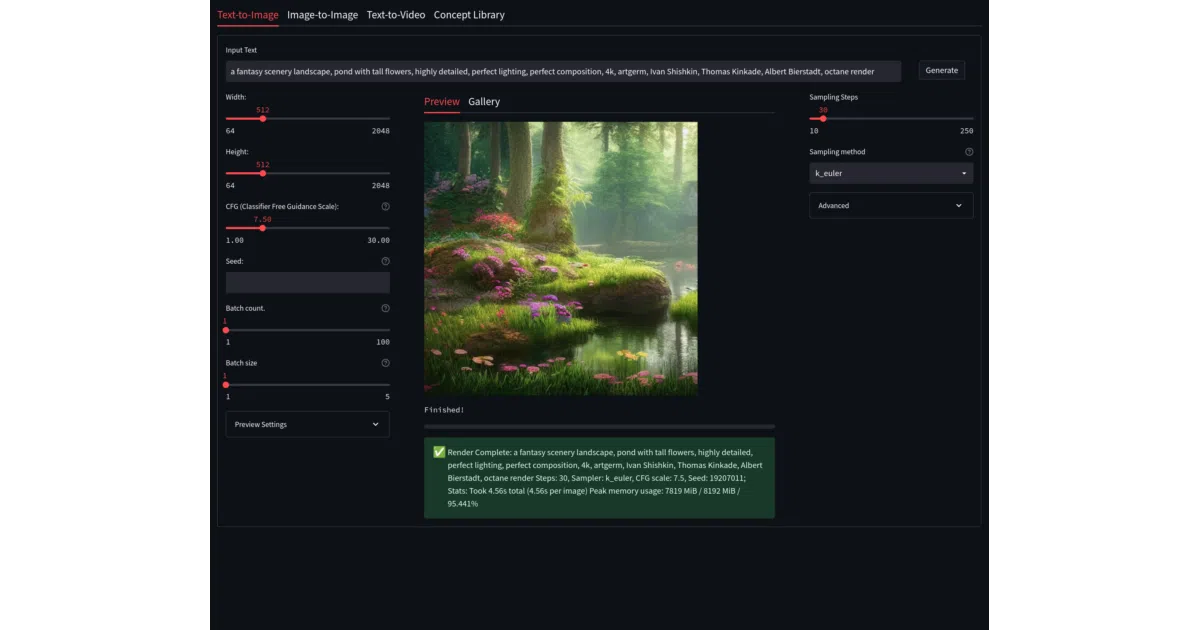
Task: Focus the Input Text prompt field
Action: tap(563, 71)
